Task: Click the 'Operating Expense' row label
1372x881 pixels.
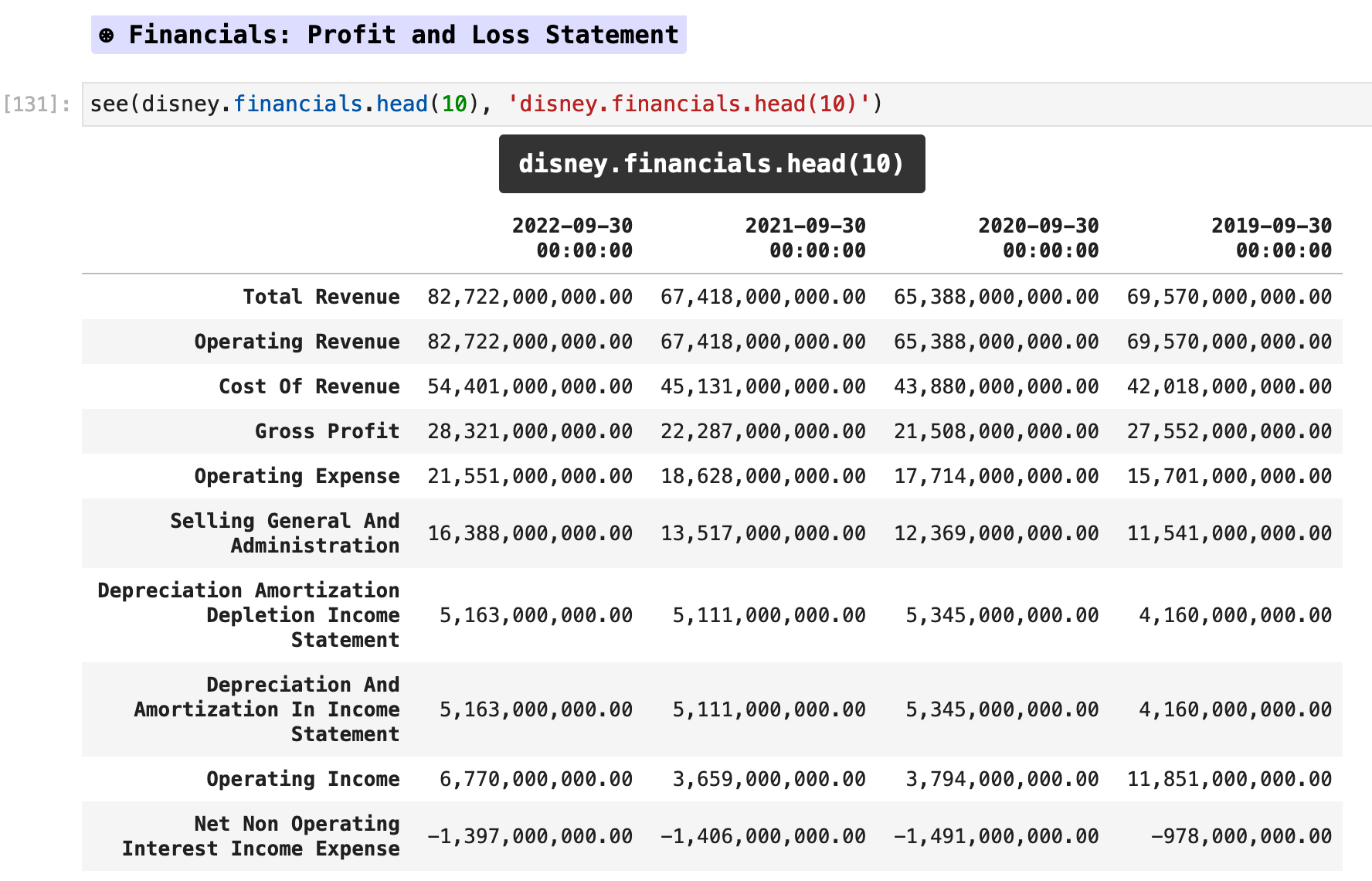Action: (297, 476)
